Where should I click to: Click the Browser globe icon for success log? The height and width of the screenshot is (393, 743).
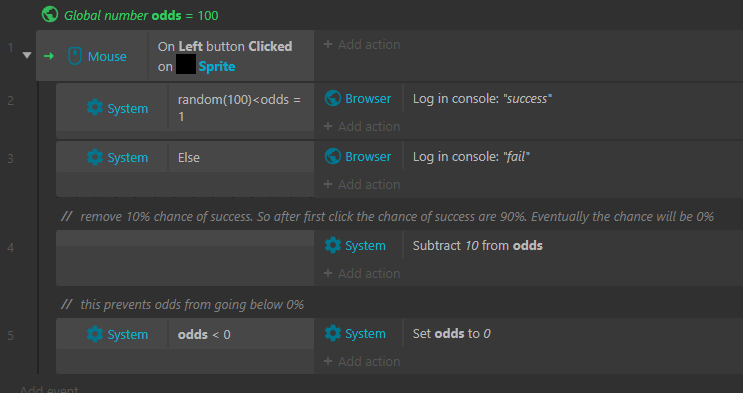[333, 98]
